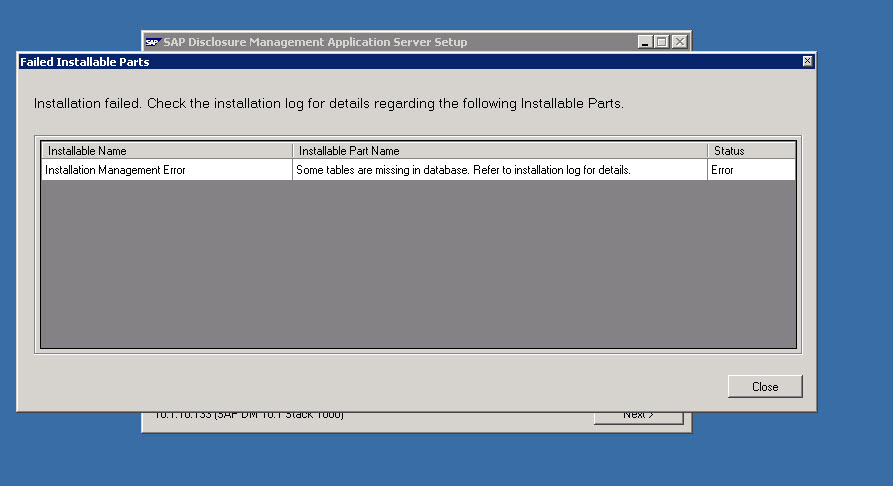
Task: Sort by the Status column header
Action: click(x=751, y=150)
